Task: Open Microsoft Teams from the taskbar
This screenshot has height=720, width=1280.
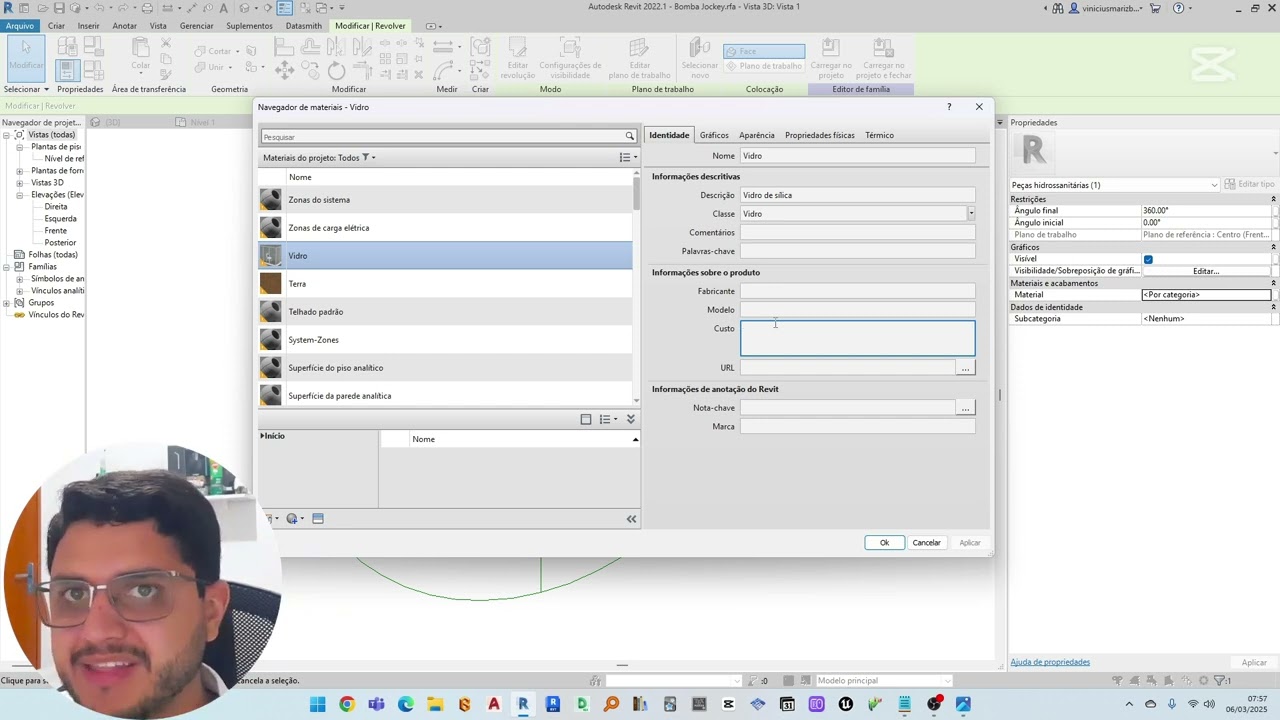Action: coord(376,704)
